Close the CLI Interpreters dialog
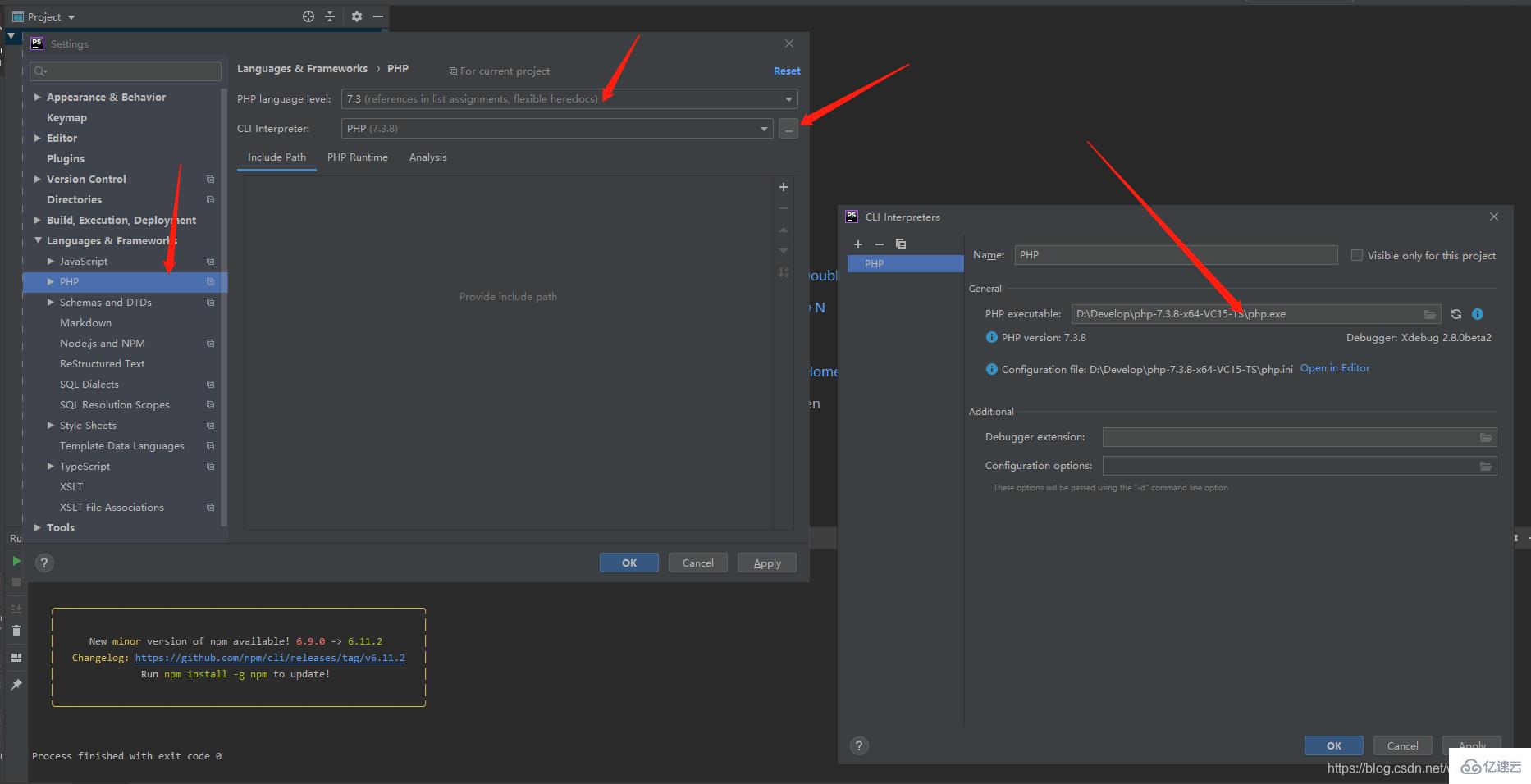 tap(1494, 217)
